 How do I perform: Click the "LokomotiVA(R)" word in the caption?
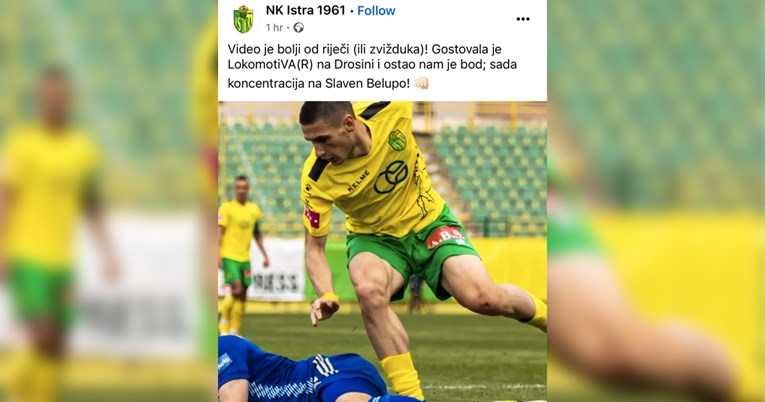coord(270,64)
